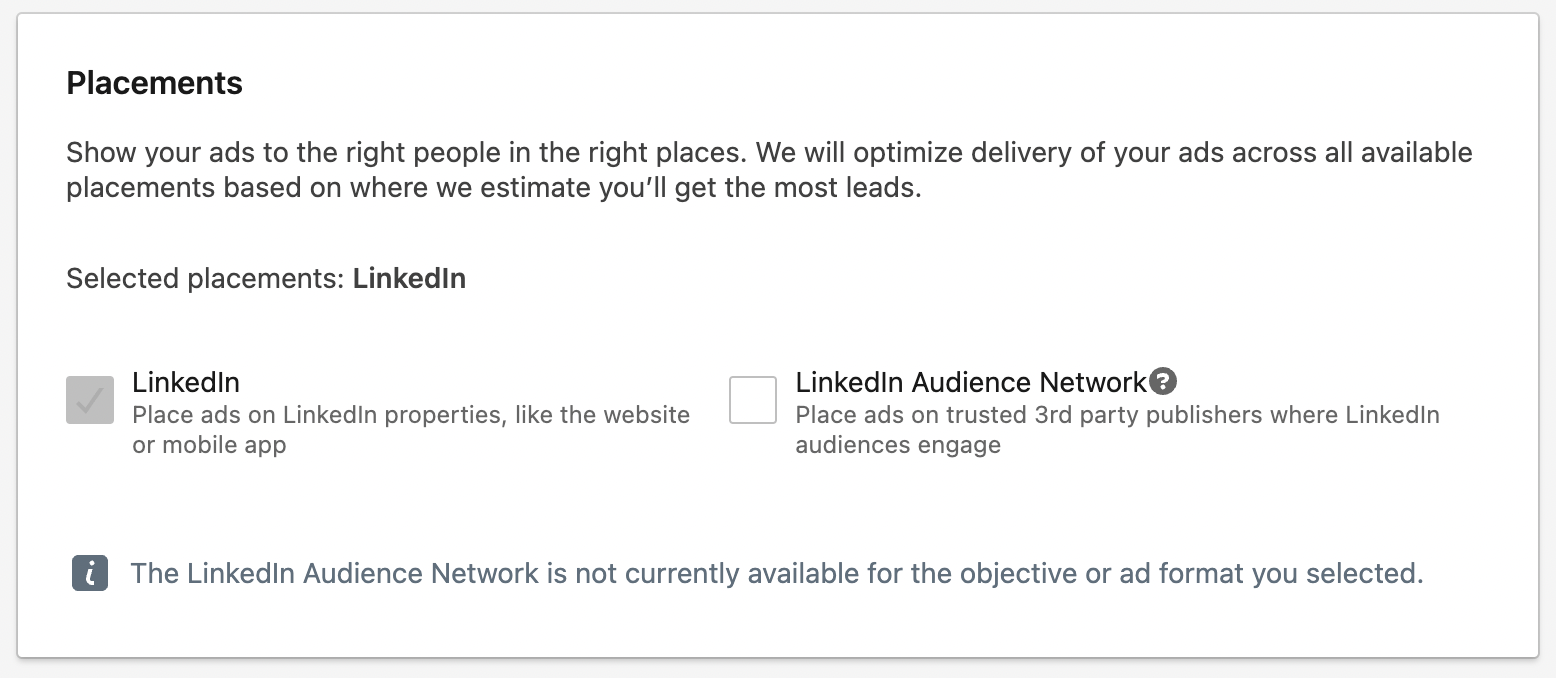The width and height of the screenshot is (1556, 678).
Task: Click the info icon beside the availability notice
Action: click(90, 573)
